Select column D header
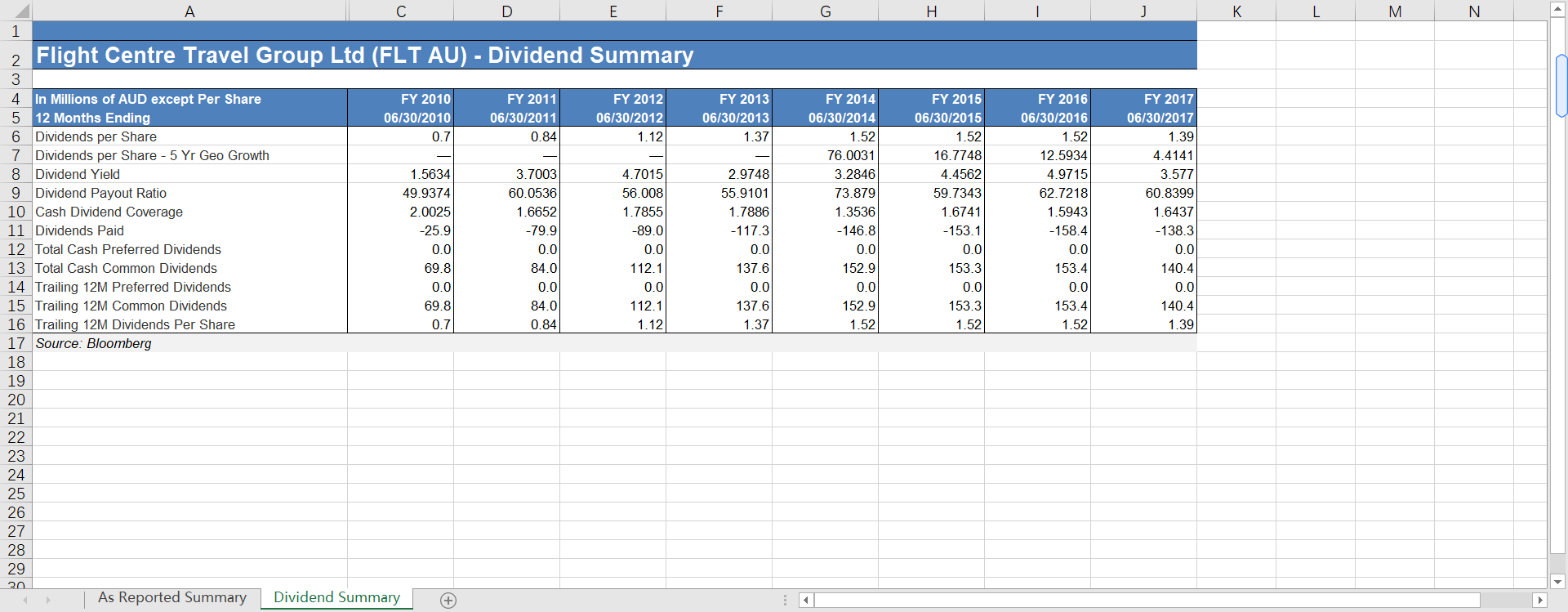Viewport: 1568px width, 612px height. point(507,11)
